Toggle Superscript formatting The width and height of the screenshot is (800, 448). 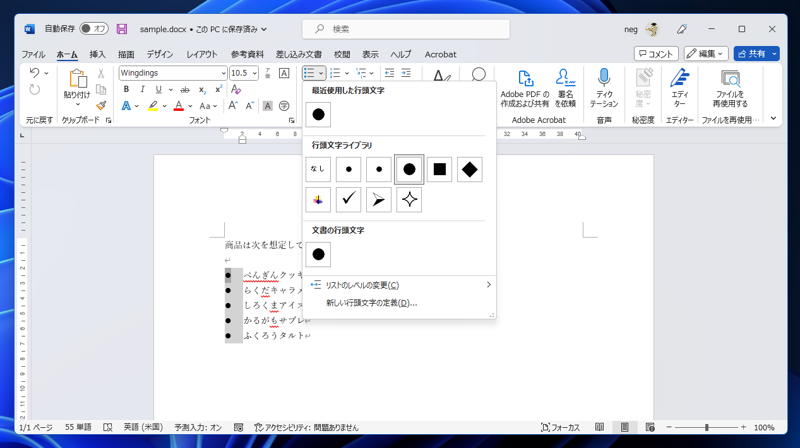(x=218, y=89)
